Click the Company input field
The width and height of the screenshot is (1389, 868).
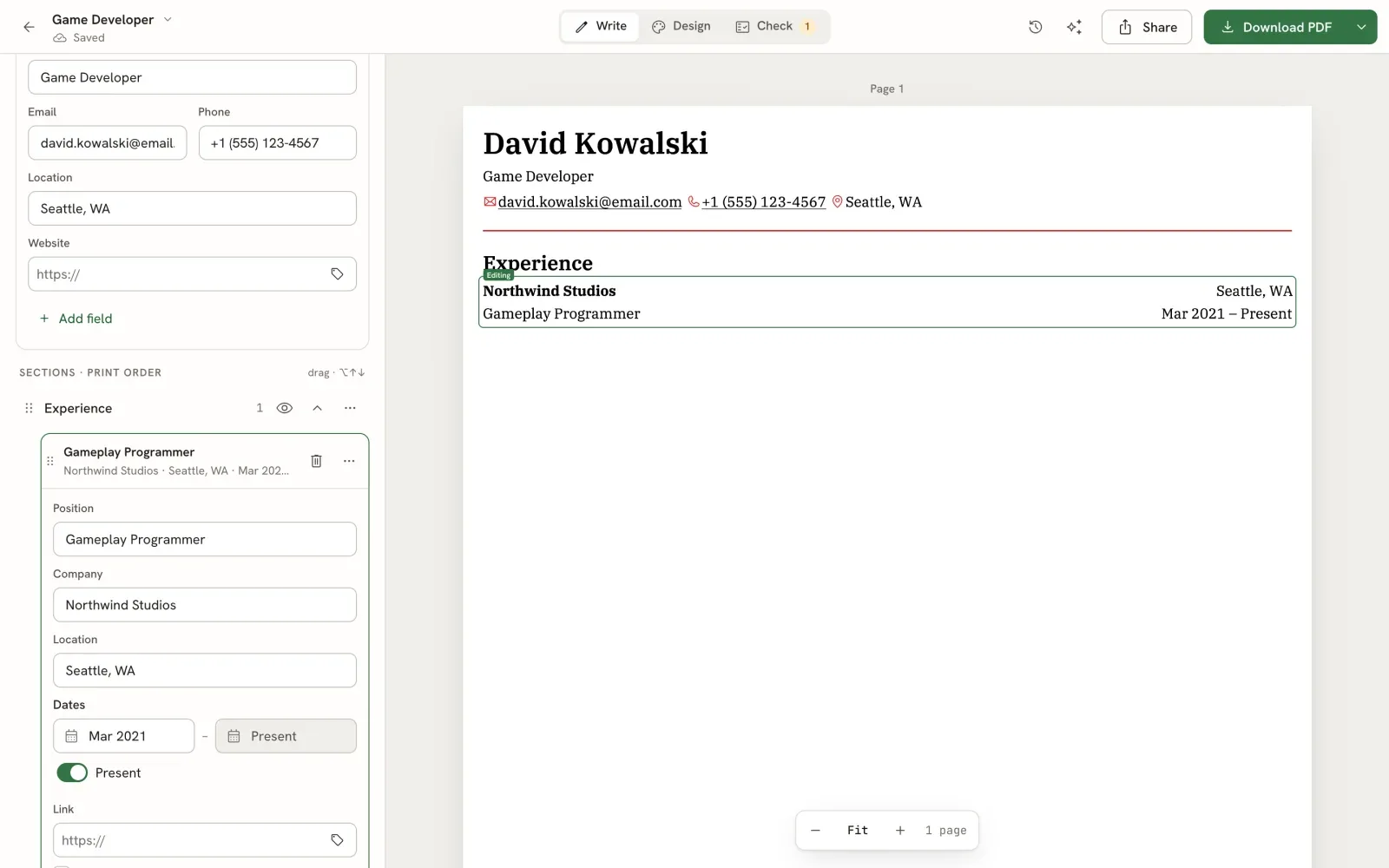[x=205, y=605]
